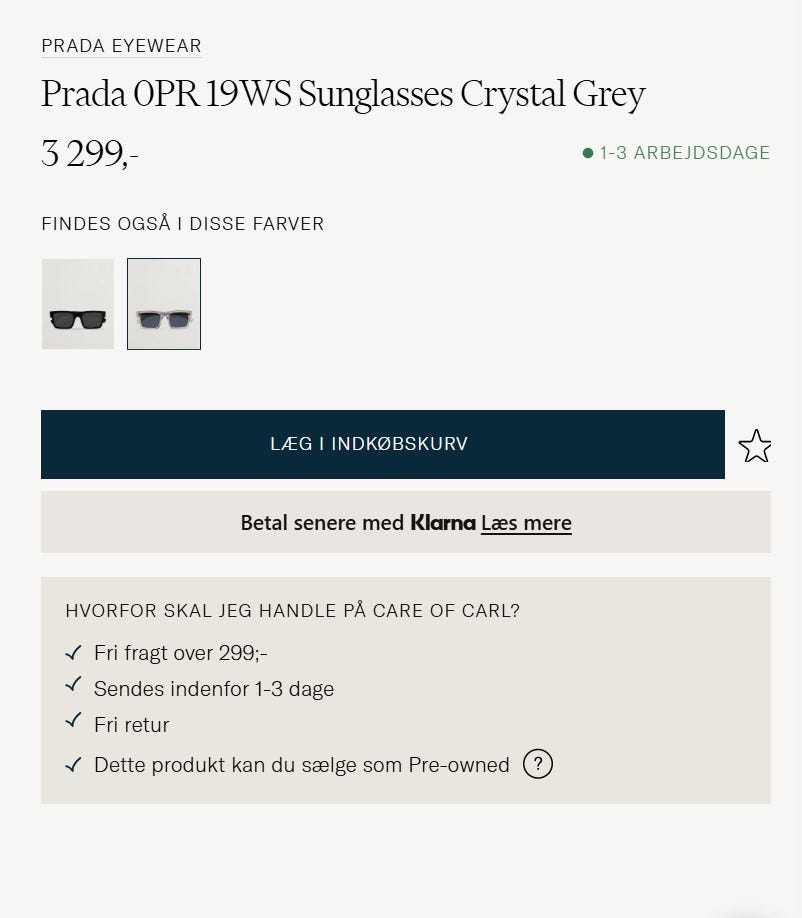Go to the Prada Eyewear brand link
Viewport: 802px width, 918px height.
(x=121, y=46)
